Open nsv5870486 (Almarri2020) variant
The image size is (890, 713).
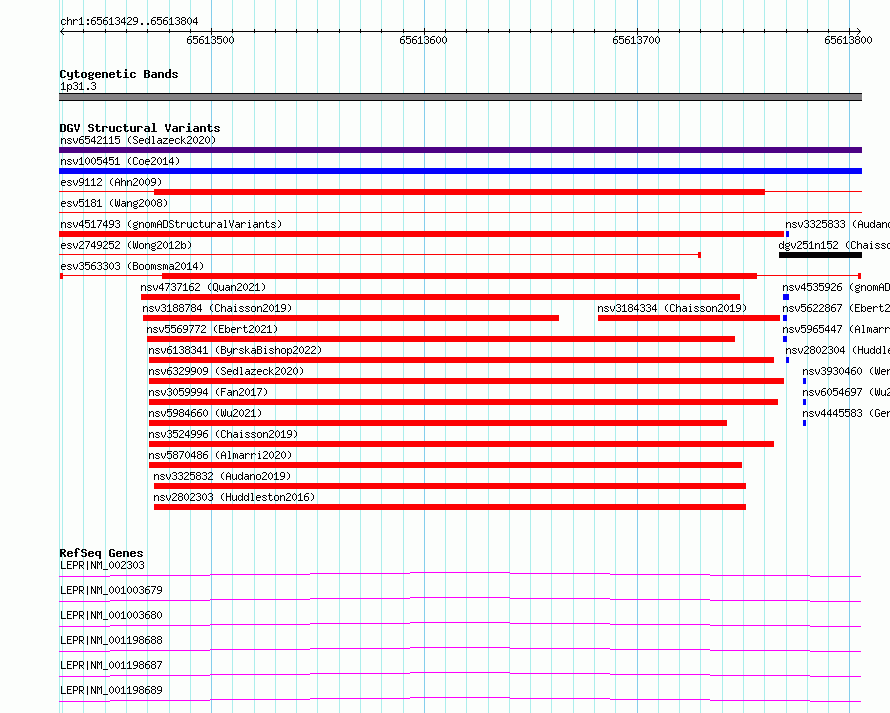coord(220,455)
